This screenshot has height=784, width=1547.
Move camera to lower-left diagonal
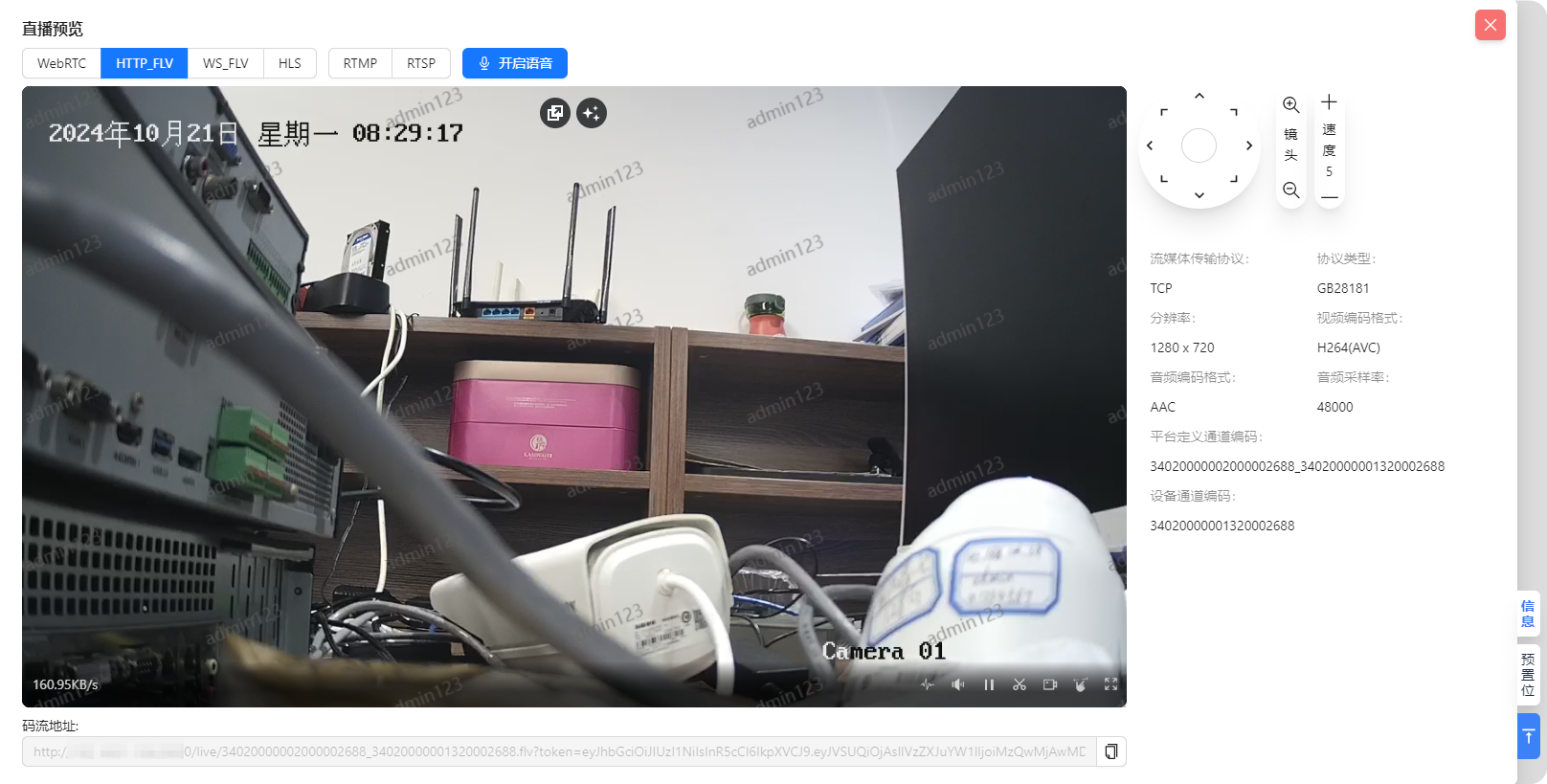pos(1164,179)
